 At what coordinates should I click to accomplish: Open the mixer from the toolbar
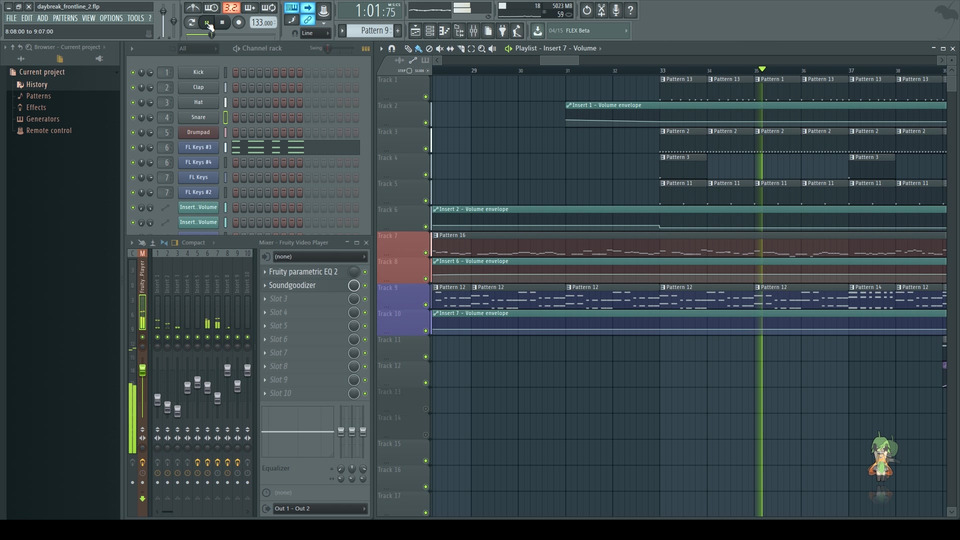[473, 31]
